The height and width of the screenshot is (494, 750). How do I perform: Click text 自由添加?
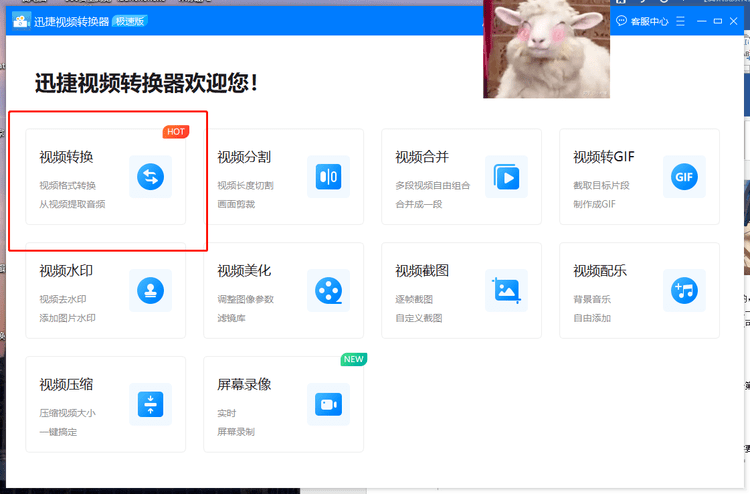[592, 318]
